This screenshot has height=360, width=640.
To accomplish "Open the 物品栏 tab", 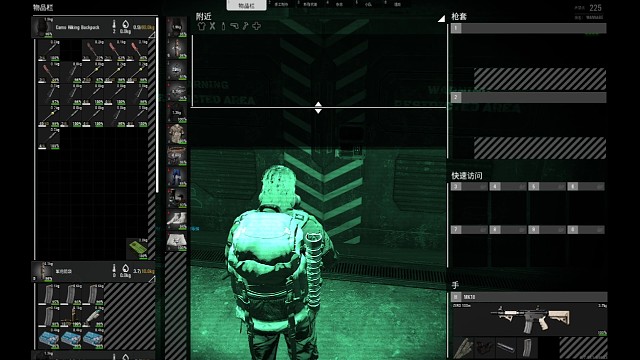I will coord(246,5).
